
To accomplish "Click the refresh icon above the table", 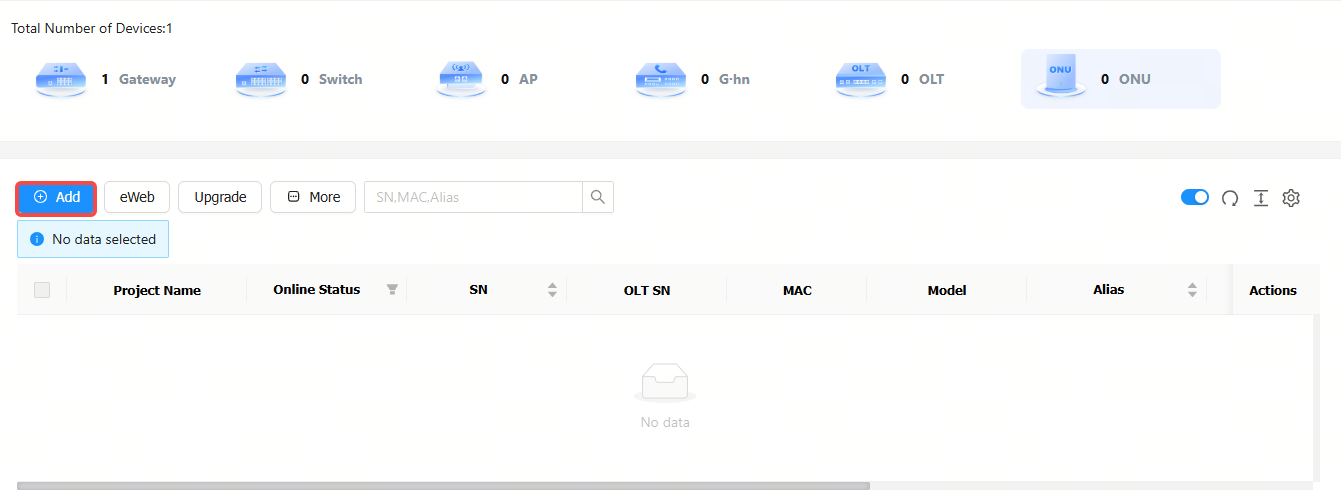I will pos(1230,198).
